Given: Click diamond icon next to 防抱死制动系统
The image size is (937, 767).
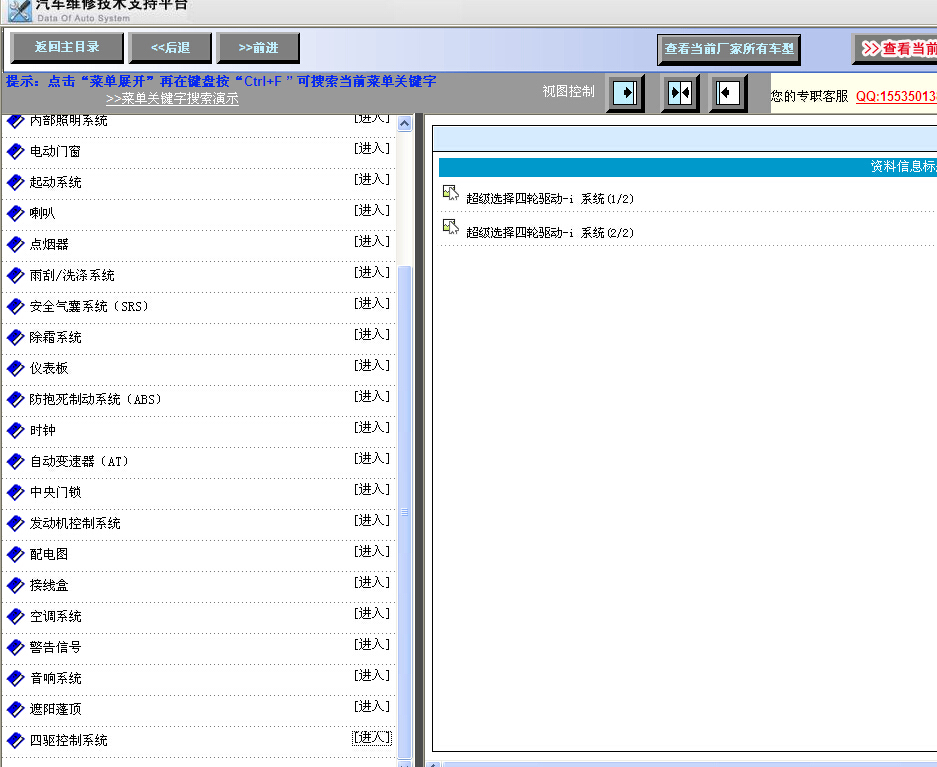Looking at the screenshot, I should pyautogui.click(x=15, y=400).
